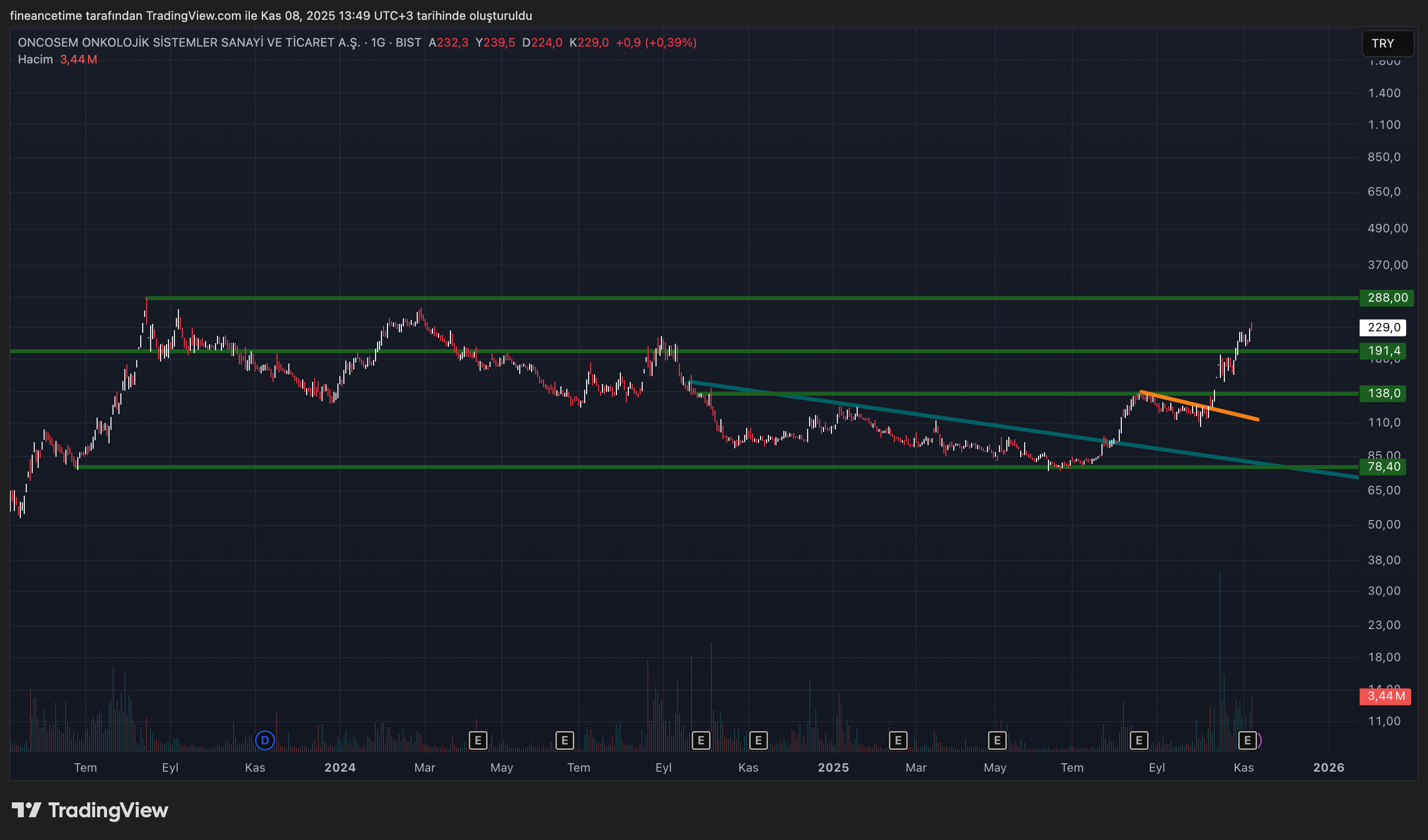Click the 78,40 support level label
The width and height of the screenshot is (1428, 840).
coord(1384,467)
